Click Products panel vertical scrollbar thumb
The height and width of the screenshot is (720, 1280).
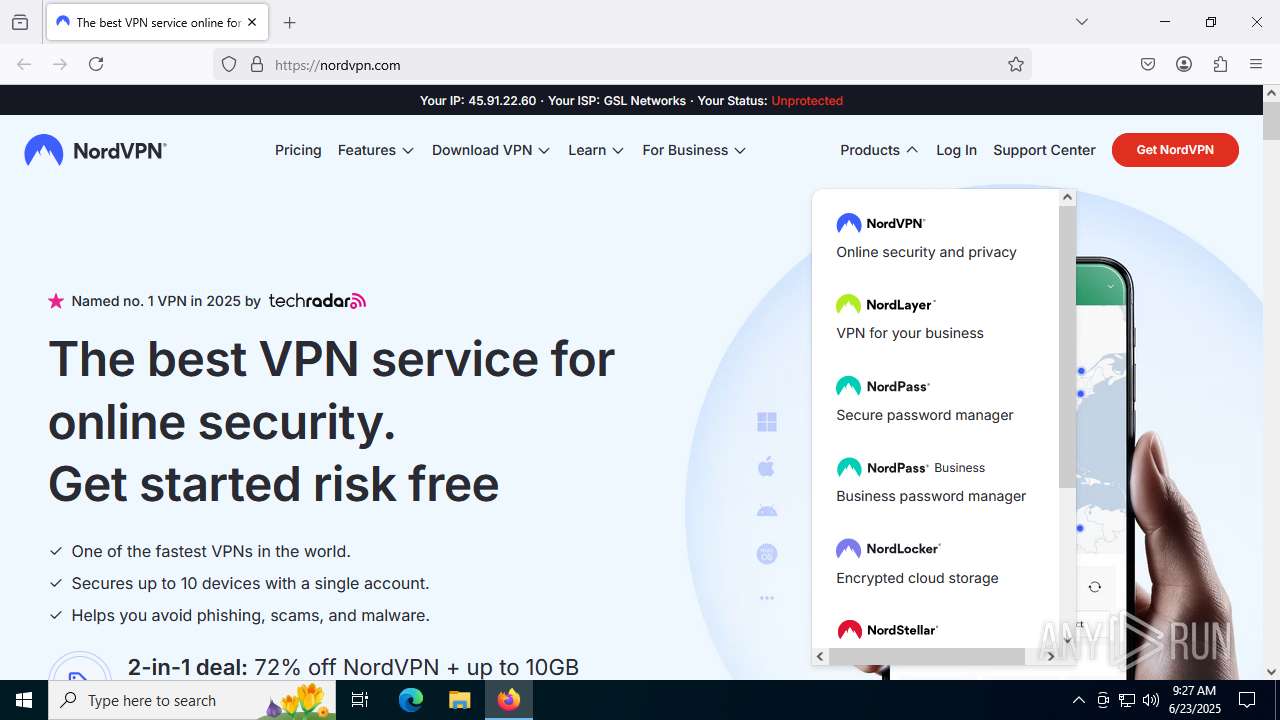(x=1067, y=348)
